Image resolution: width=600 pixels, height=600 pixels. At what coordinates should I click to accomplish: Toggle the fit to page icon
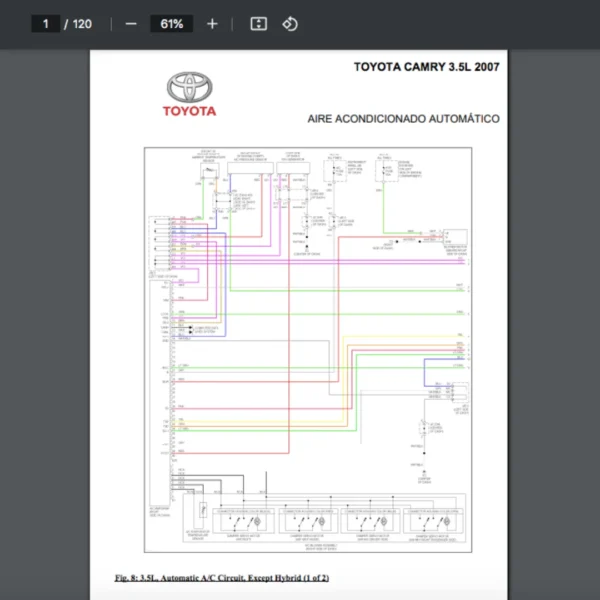258,23
